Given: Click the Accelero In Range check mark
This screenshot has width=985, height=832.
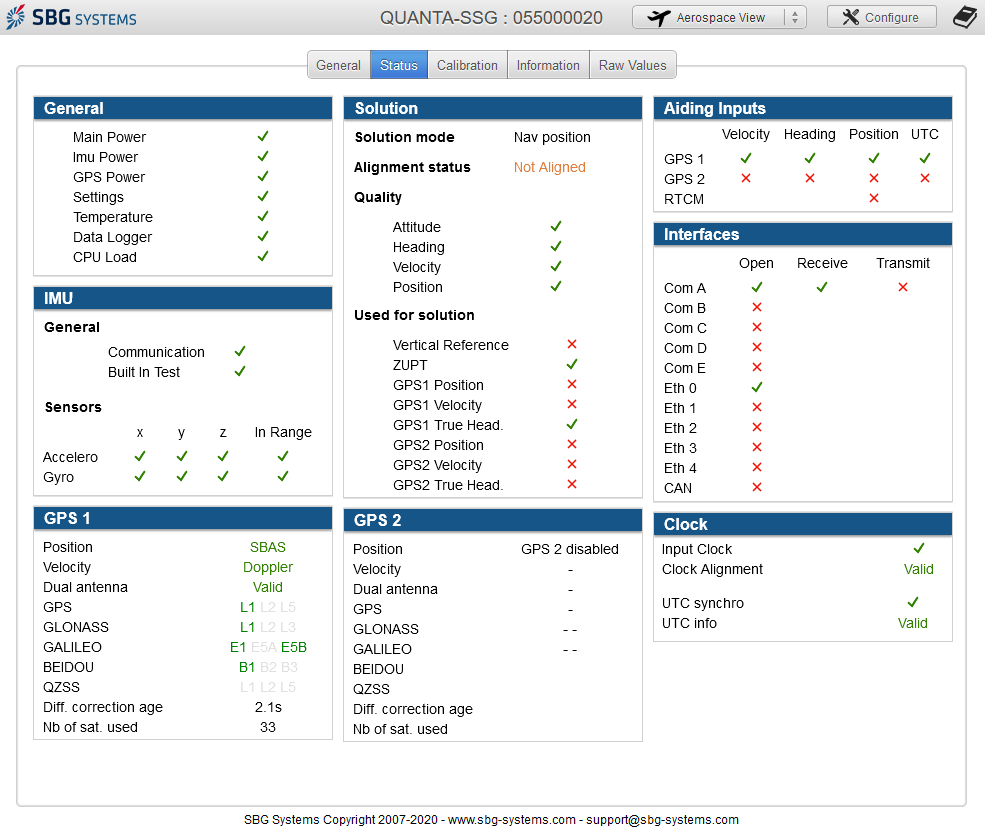Looking at the screenshot, I should pos(283,456).
